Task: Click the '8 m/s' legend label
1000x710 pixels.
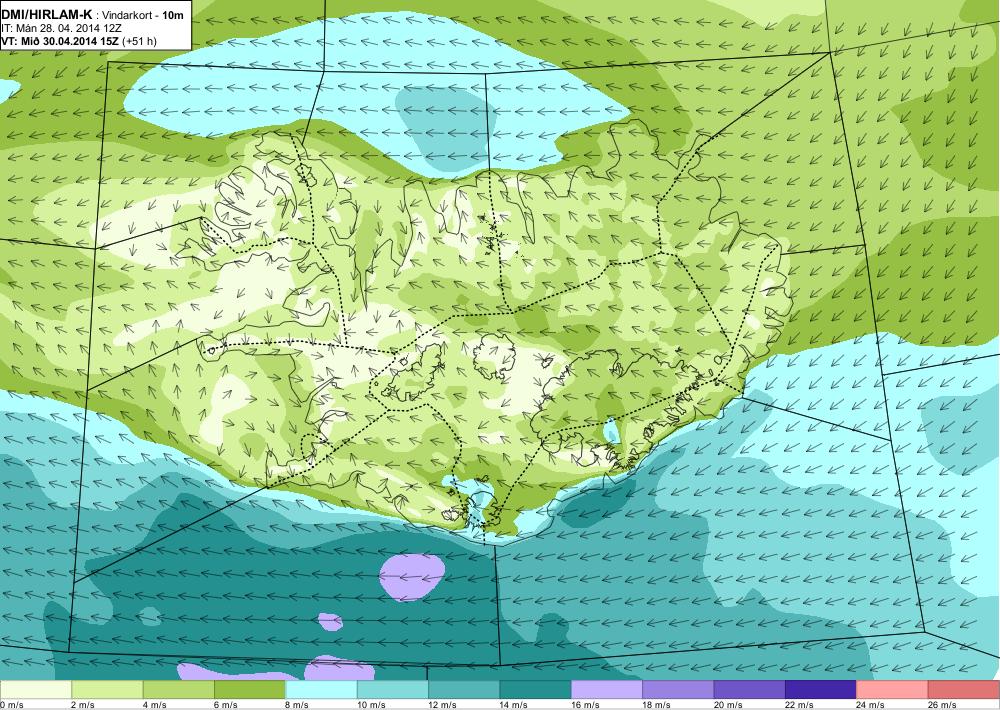Action: point(297,705)
